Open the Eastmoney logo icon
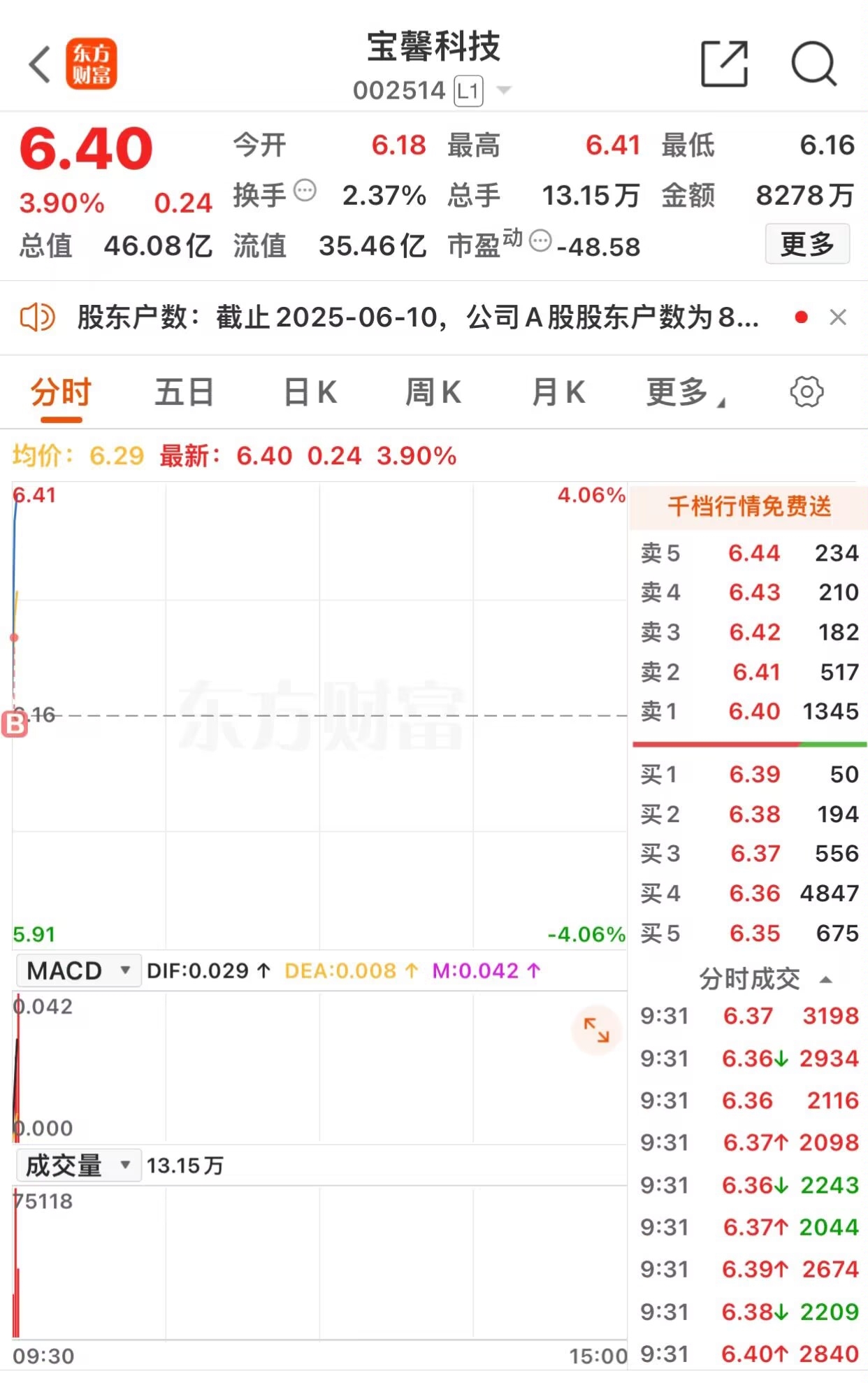868x1383 pixels. [92, 64]
